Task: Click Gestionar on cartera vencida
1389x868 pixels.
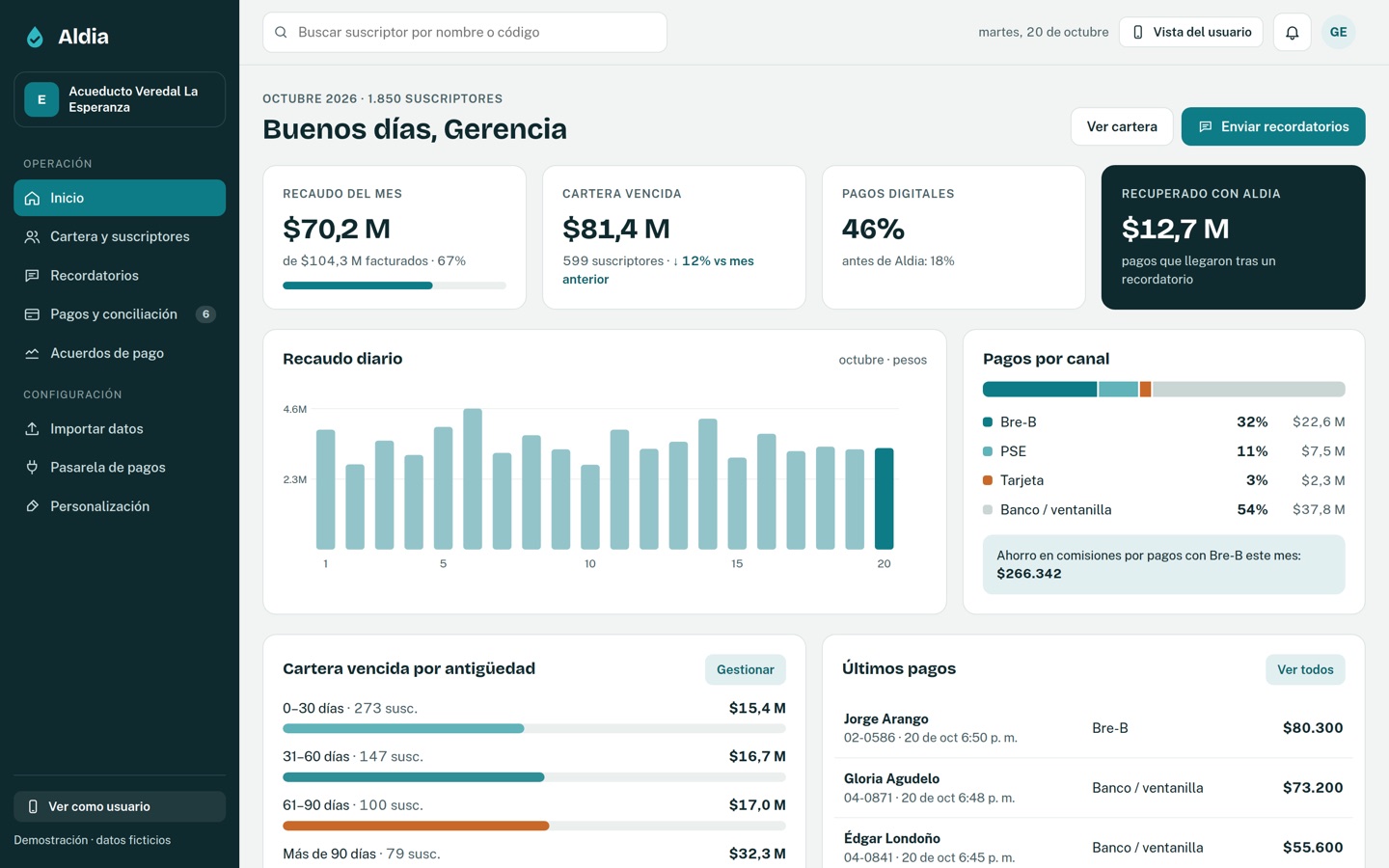Action: pos(746,669)
